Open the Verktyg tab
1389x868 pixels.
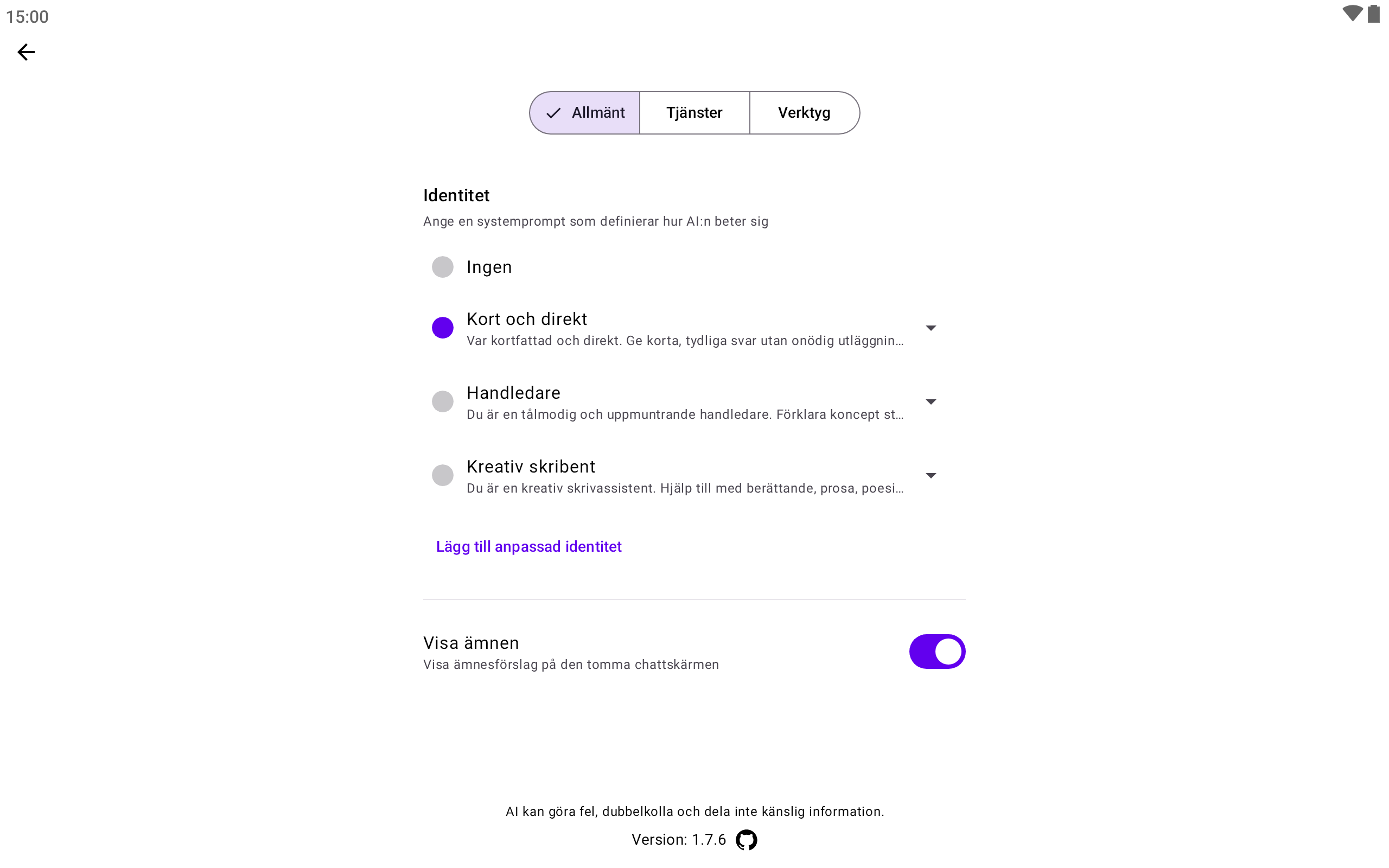click(804, 113)
